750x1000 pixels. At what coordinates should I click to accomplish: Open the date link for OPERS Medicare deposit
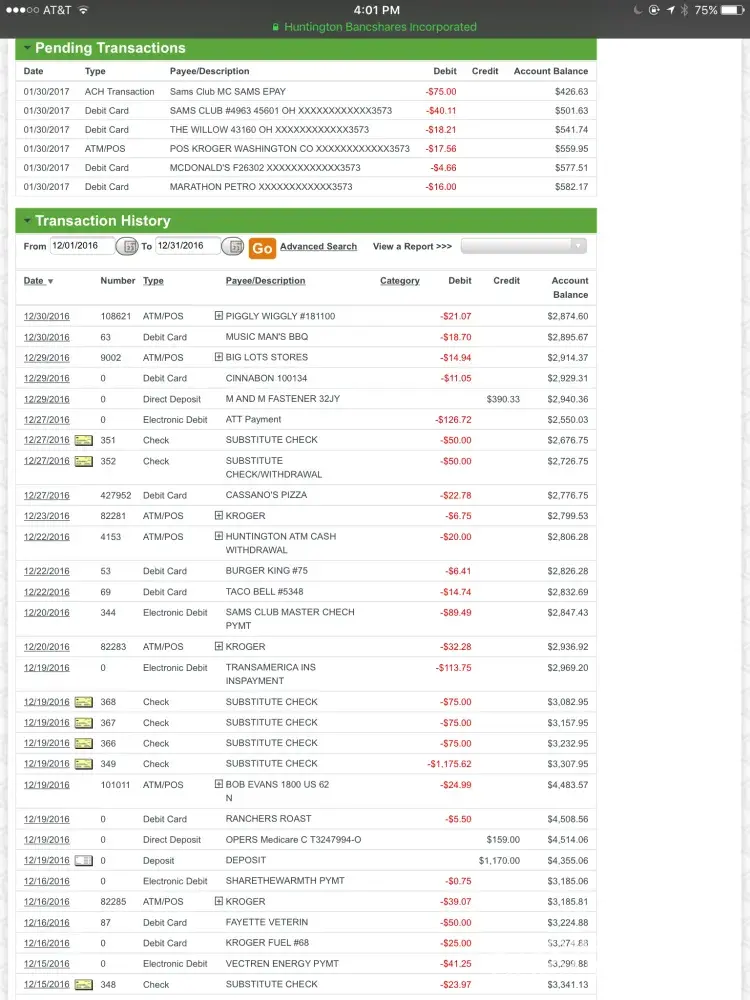click(47, 840)
